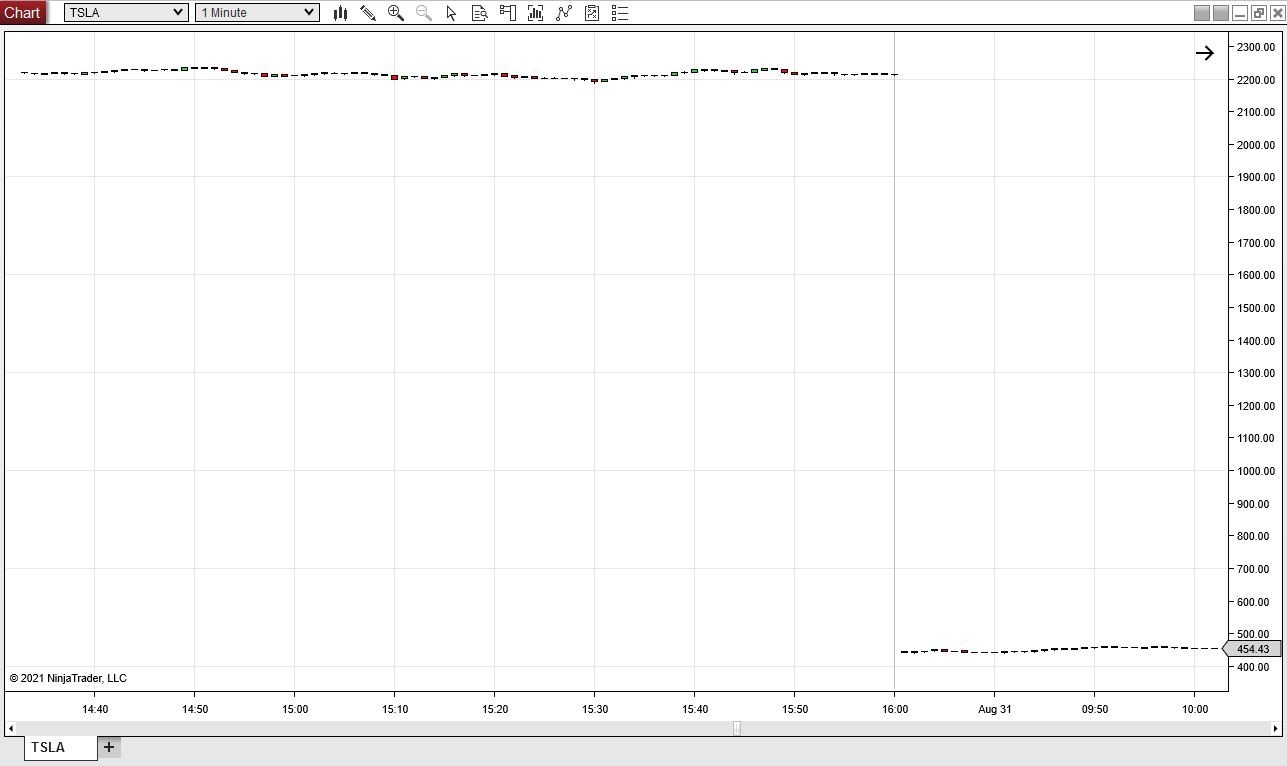
Task: Open the 1 Minute interval dropdown
Action: (256, 13)
